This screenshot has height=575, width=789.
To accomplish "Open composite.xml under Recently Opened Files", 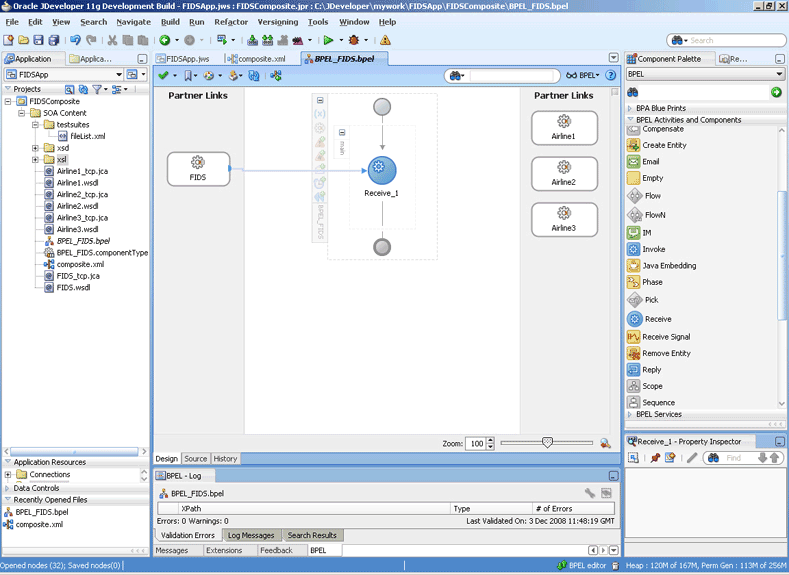I will click(39, 524).
